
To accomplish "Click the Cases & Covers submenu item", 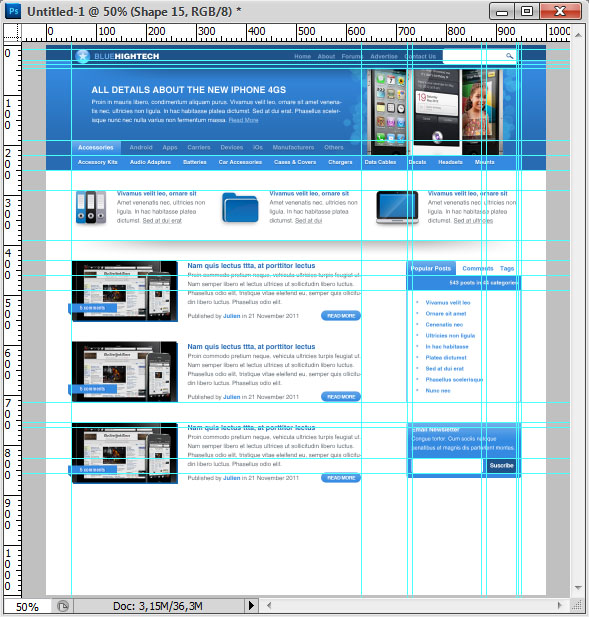I will pos(295,162).
